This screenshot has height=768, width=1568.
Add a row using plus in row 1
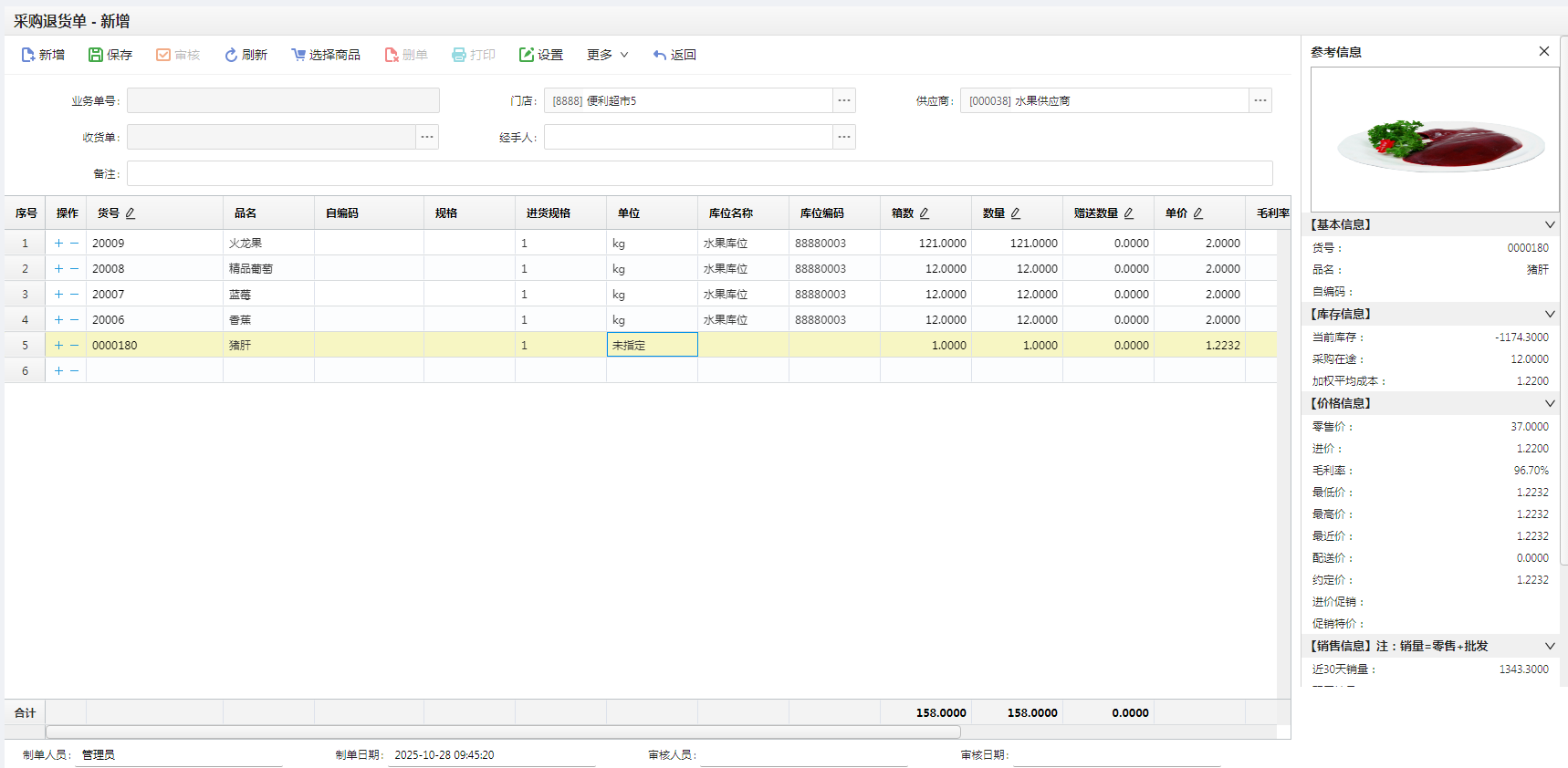tap(58, 244)
